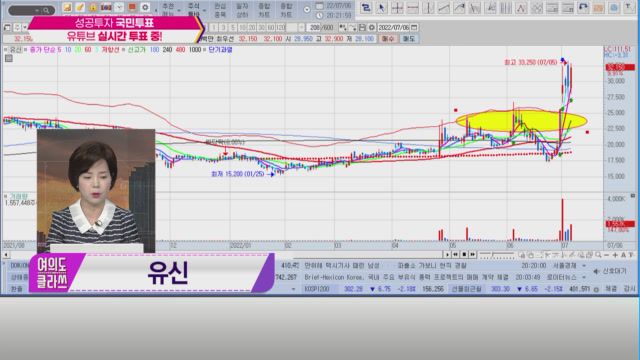The height and width of the screenshot is (360, 640).
Task: Open the second 종합차트 menu item
Action: 286,10
